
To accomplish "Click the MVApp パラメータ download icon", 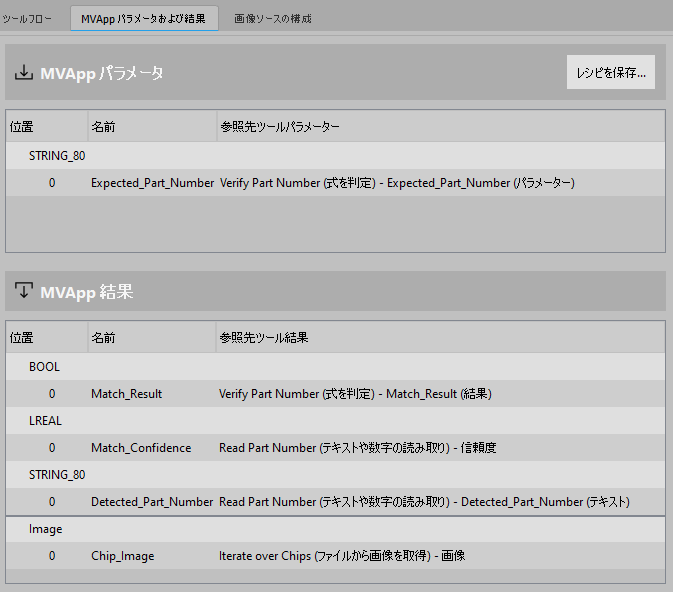I will [x=24, y=72].
